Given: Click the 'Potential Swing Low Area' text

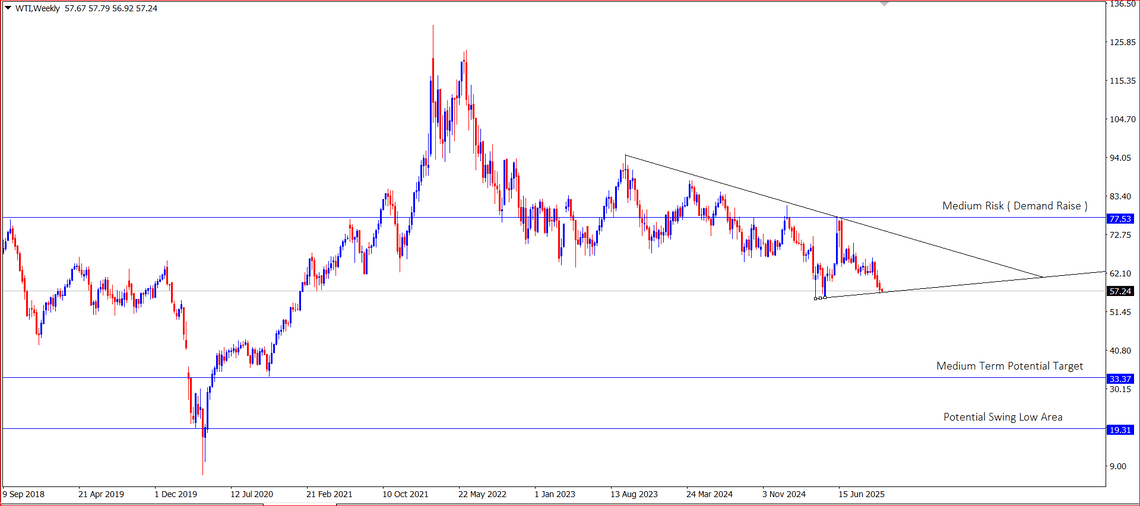Looking at the screenshot, I should click(1003, 416).
